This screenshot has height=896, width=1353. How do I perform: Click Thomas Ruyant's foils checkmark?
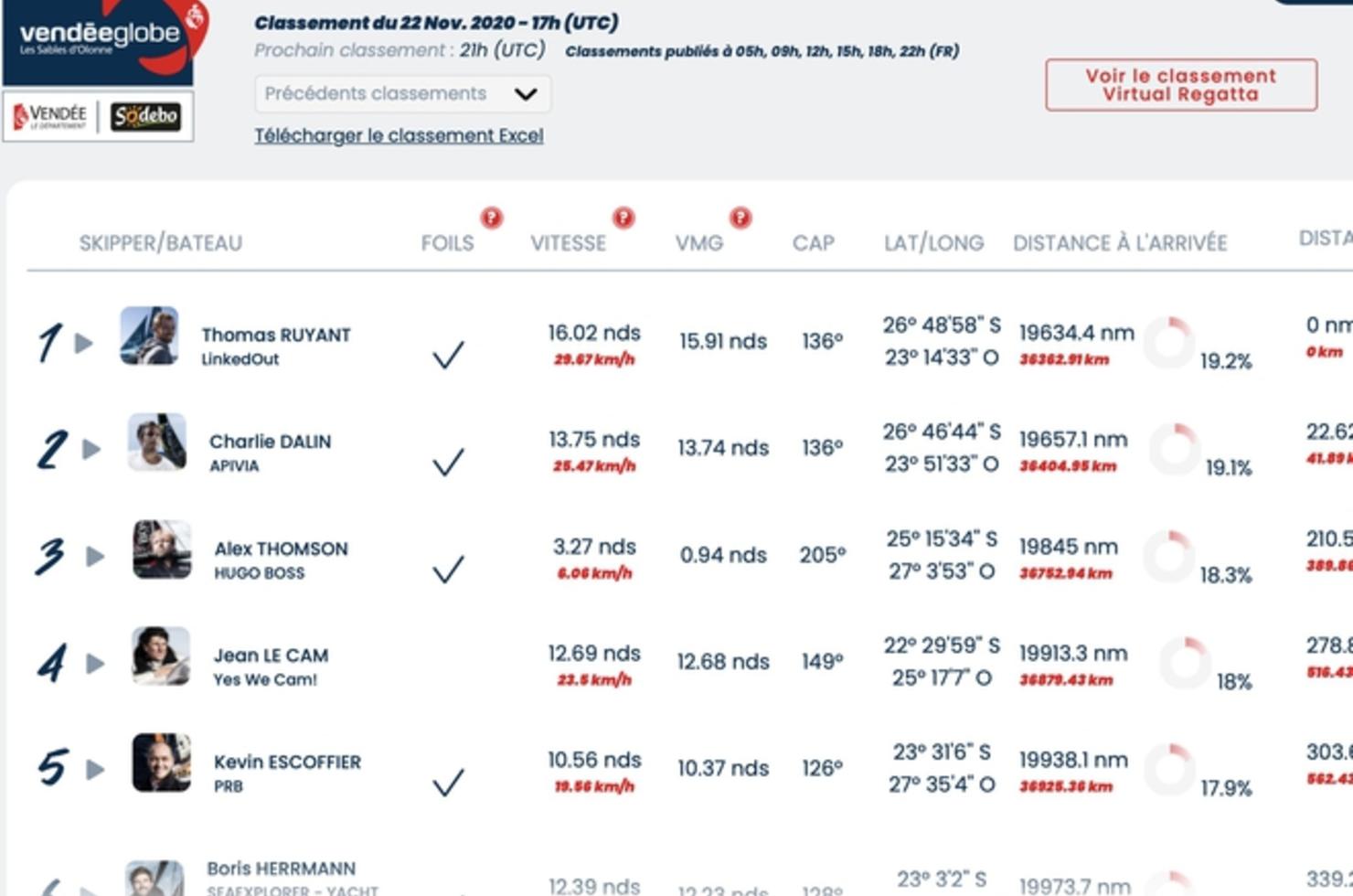(x=448, y=355)
